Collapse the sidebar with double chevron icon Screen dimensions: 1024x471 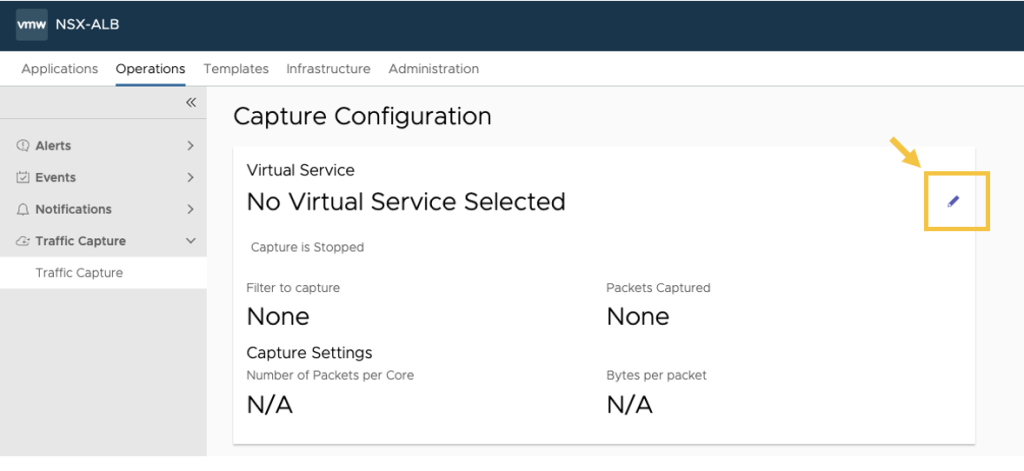(x=190, y=102)
